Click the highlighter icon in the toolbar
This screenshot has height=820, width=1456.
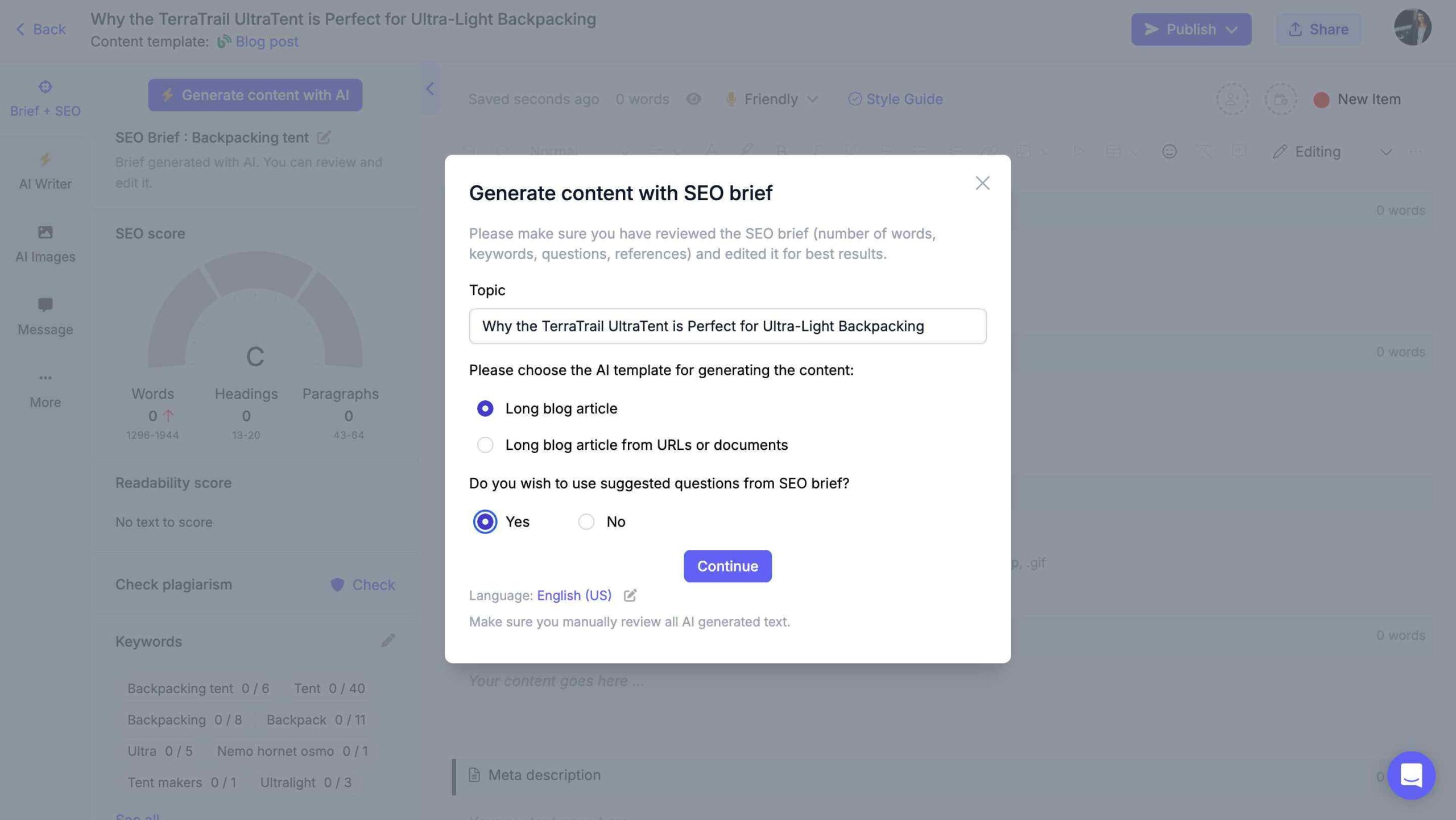click(746, 150)
